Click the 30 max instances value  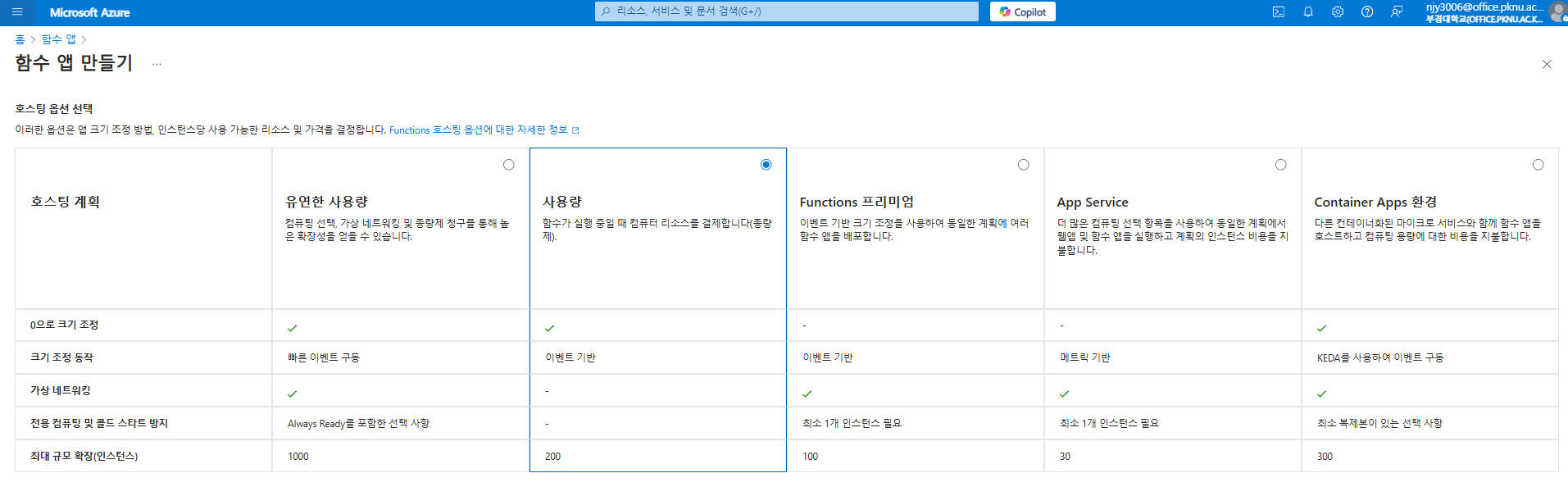(1065, 457)
